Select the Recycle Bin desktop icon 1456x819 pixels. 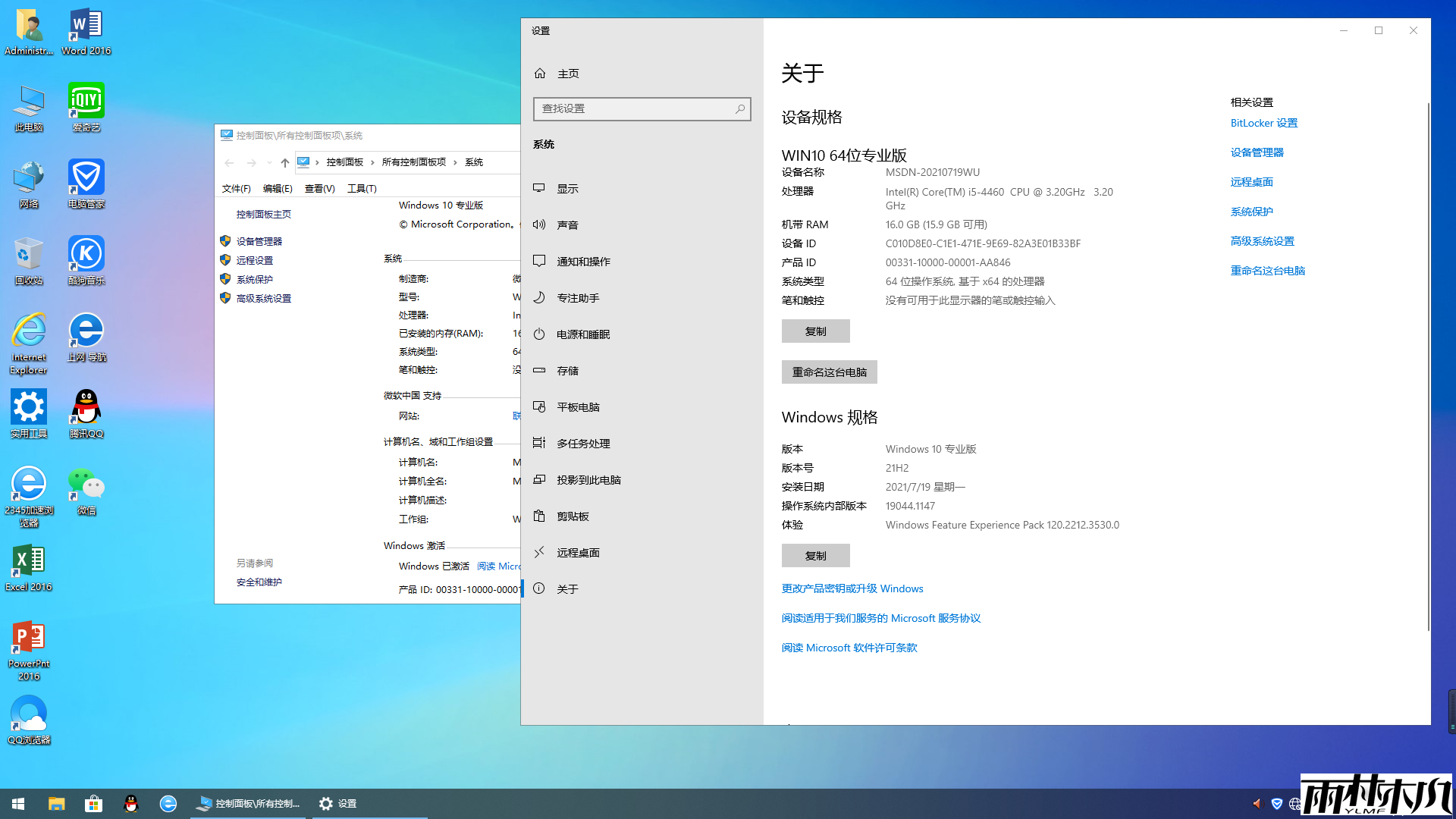click(29, 261)
